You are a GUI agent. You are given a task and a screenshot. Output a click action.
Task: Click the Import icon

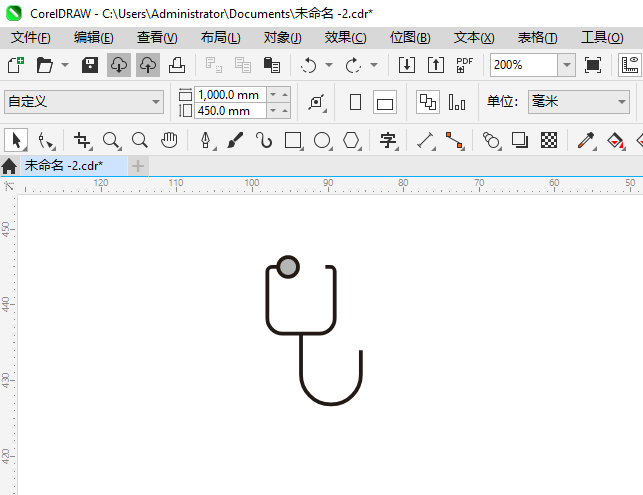tap(407, 65)
